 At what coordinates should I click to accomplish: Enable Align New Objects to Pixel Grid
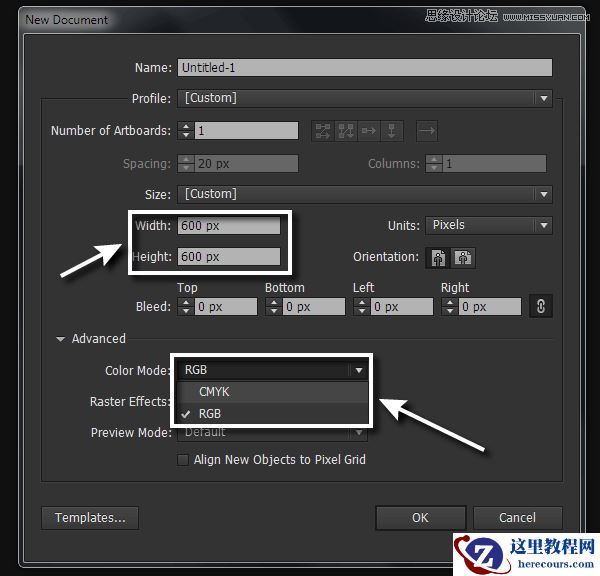183,460
